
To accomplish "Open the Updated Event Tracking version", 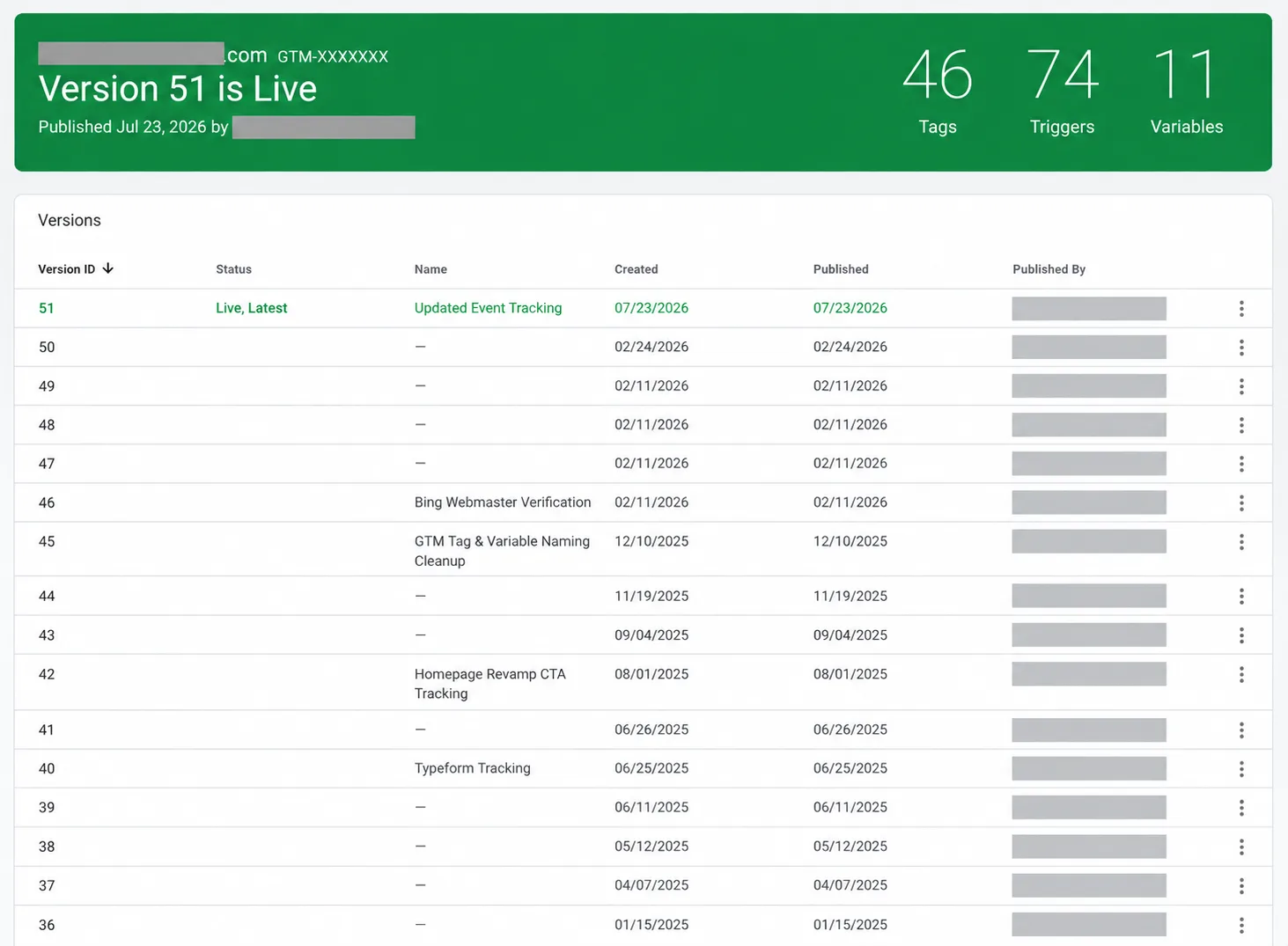I will [x=488, y=308].
